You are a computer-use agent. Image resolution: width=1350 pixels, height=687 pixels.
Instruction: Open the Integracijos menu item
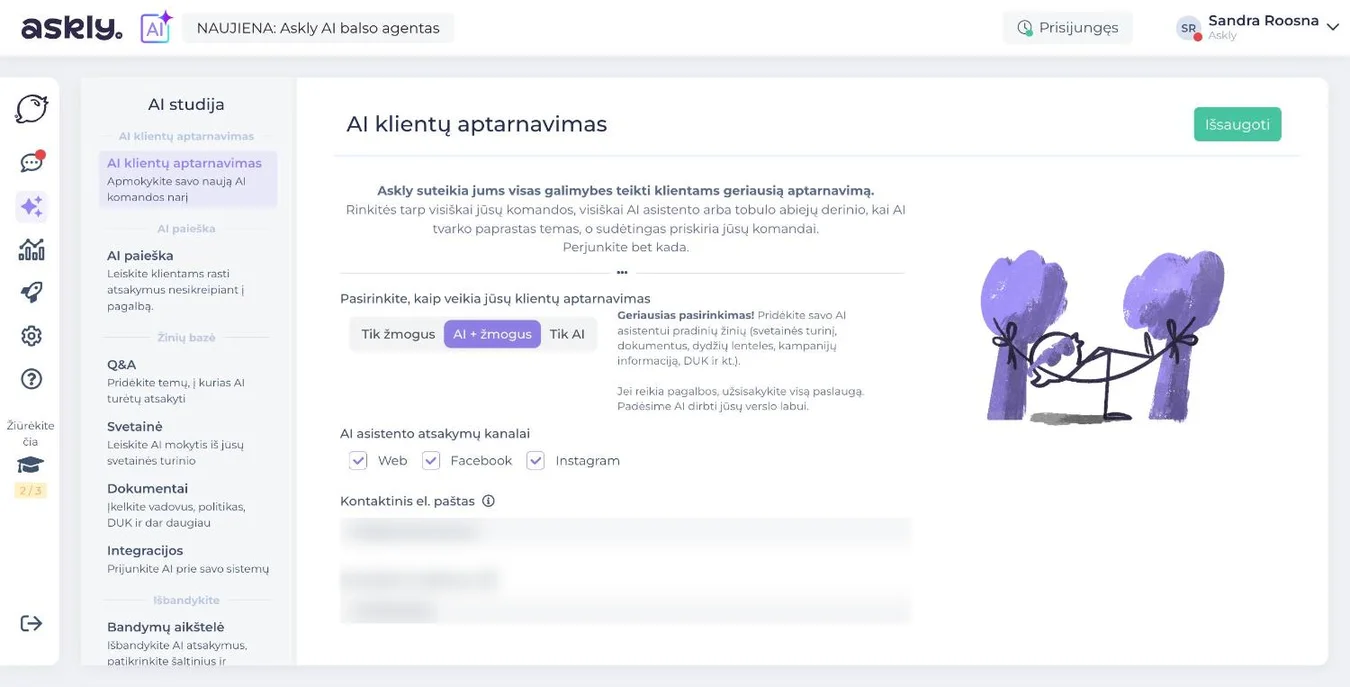click(188, 559)
